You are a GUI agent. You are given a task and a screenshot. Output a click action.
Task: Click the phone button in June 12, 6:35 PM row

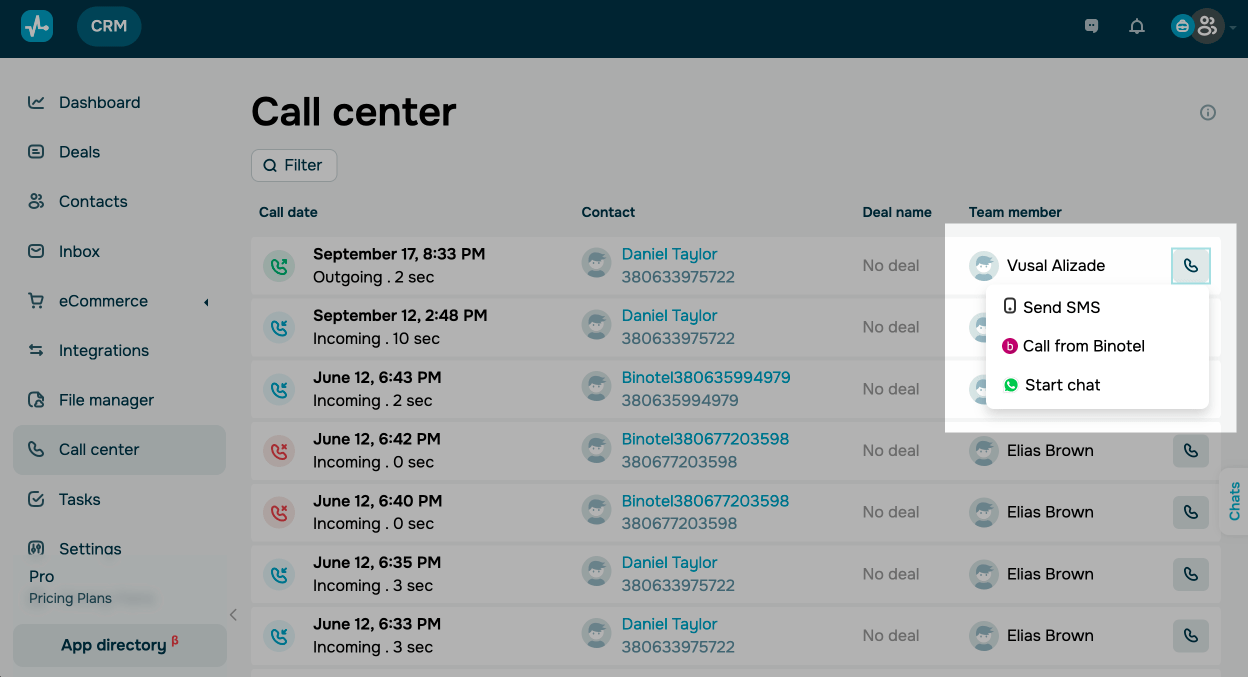pos(1190,574)
